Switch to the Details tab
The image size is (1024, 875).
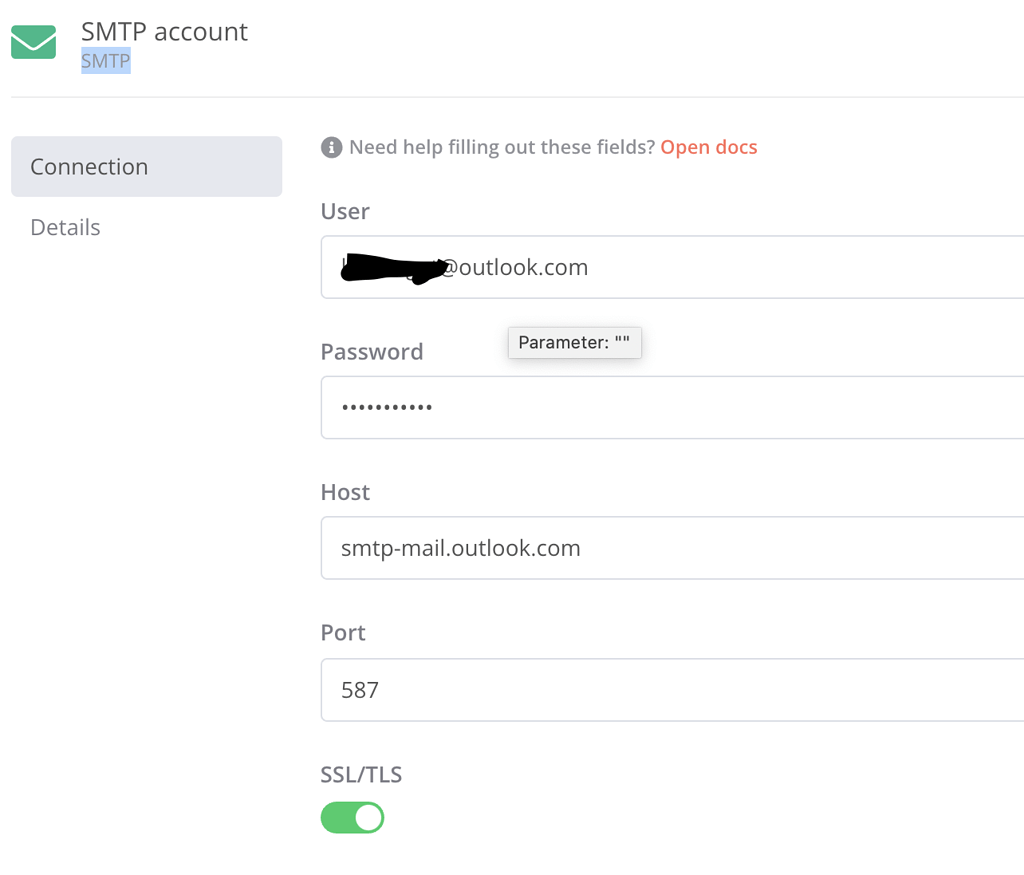65,227
